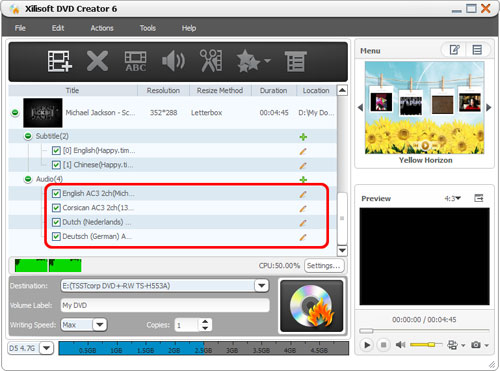
Task: Open chapter list toolbar icon
Action: (296, 61)
